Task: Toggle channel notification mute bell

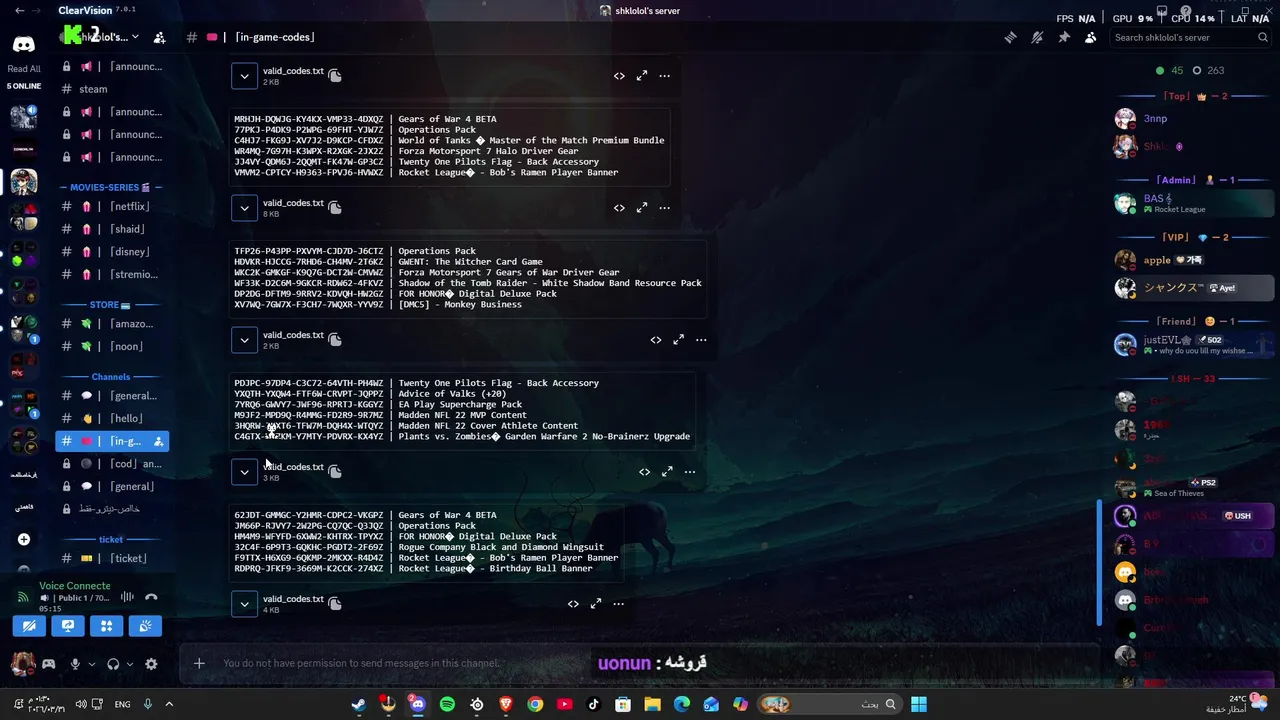Action: (1037, 37)
